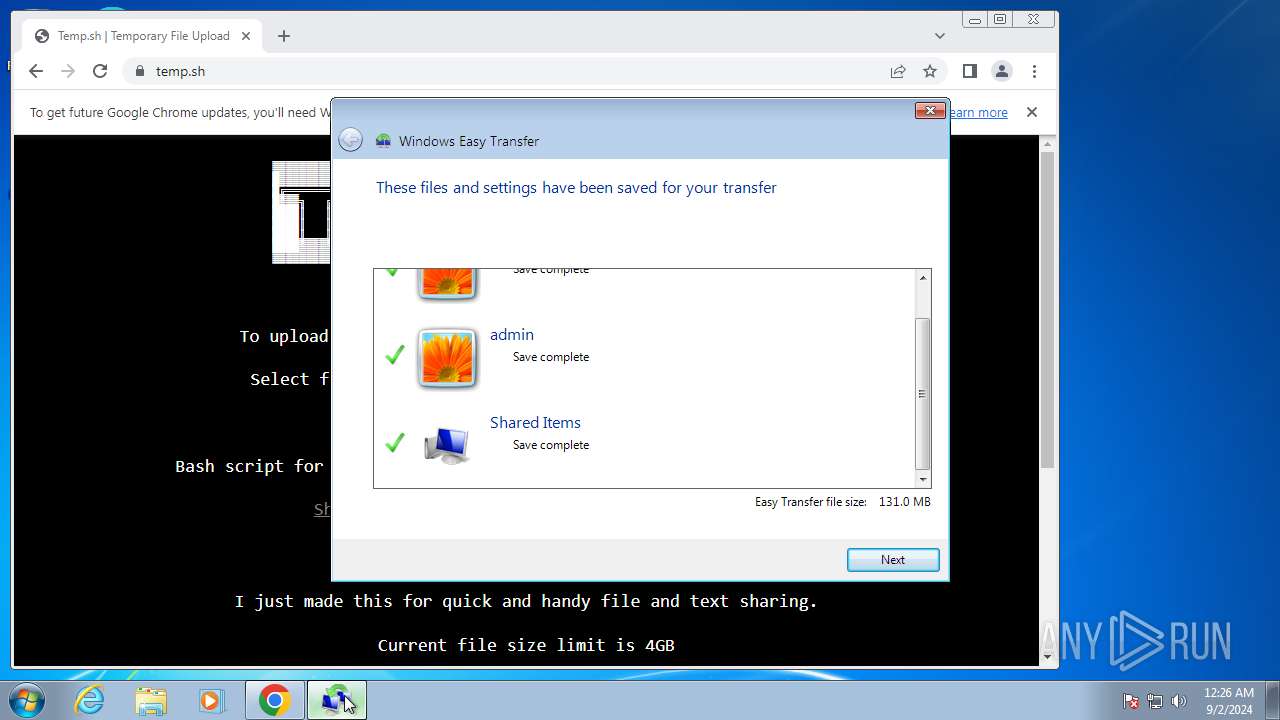Open Windows Media Player from taskbar
Screen dimensions: 1280x720
211,700
